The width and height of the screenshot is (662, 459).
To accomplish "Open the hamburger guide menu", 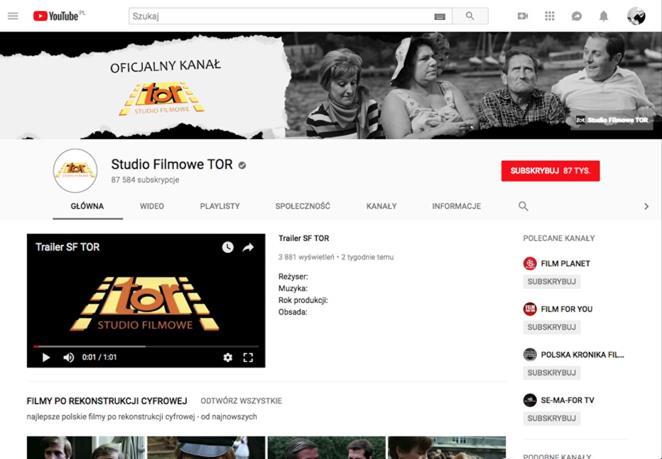I will [x=13, y=16].
